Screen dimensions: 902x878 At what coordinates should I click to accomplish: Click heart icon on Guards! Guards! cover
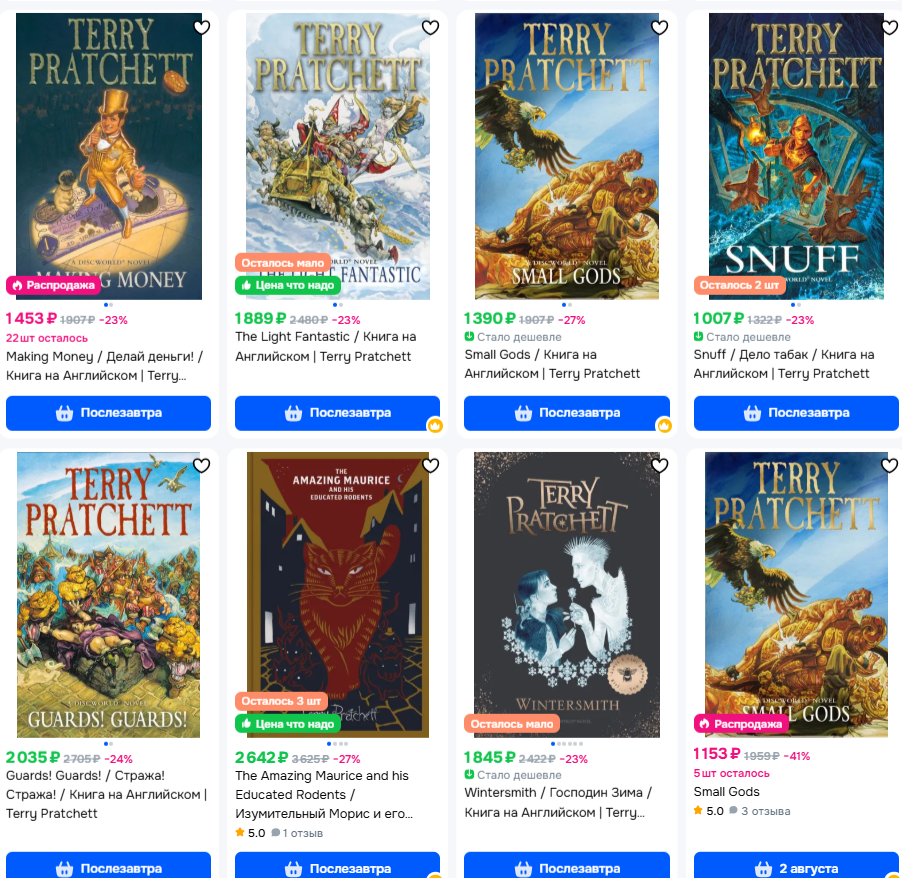pyautogui.click(x=202, y=465)
